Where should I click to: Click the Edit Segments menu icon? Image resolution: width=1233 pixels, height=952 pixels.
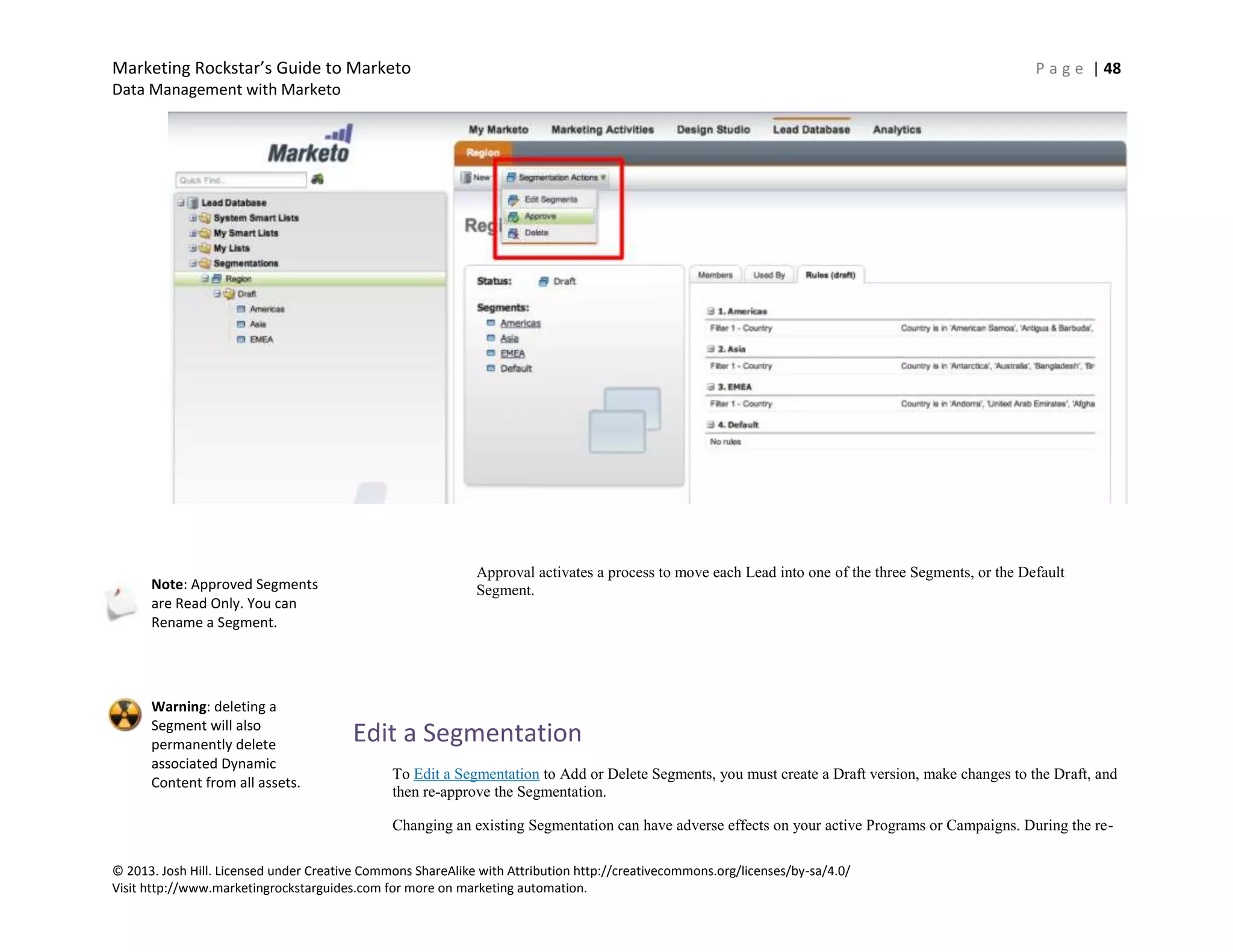[513, 200]
